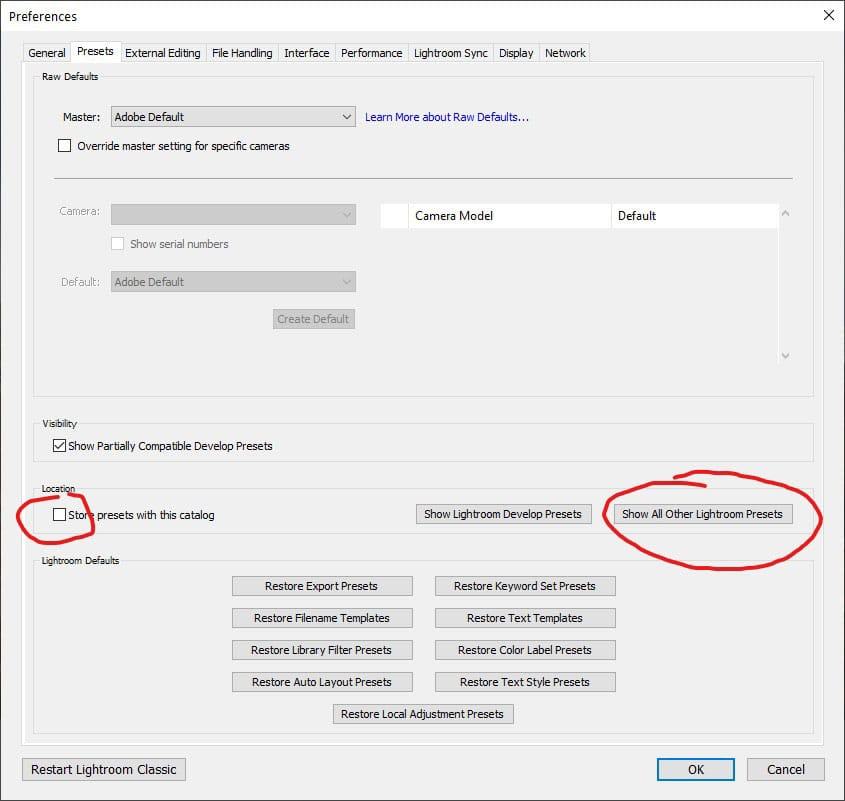The image size is (845, 801).
Task: Click Show Lightroom Develop Presets button
Action: click(502, 514)
